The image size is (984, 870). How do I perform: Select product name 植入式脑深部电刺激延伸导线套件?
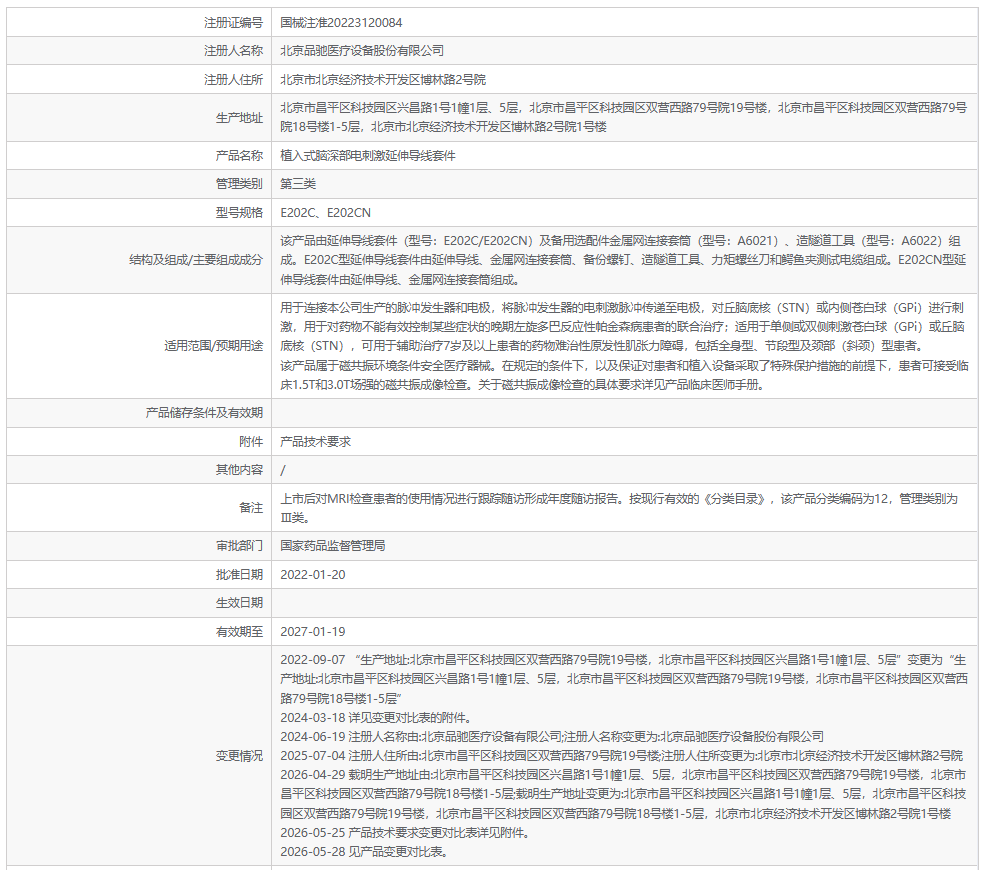pyautogui.click(x=368, y=156)
